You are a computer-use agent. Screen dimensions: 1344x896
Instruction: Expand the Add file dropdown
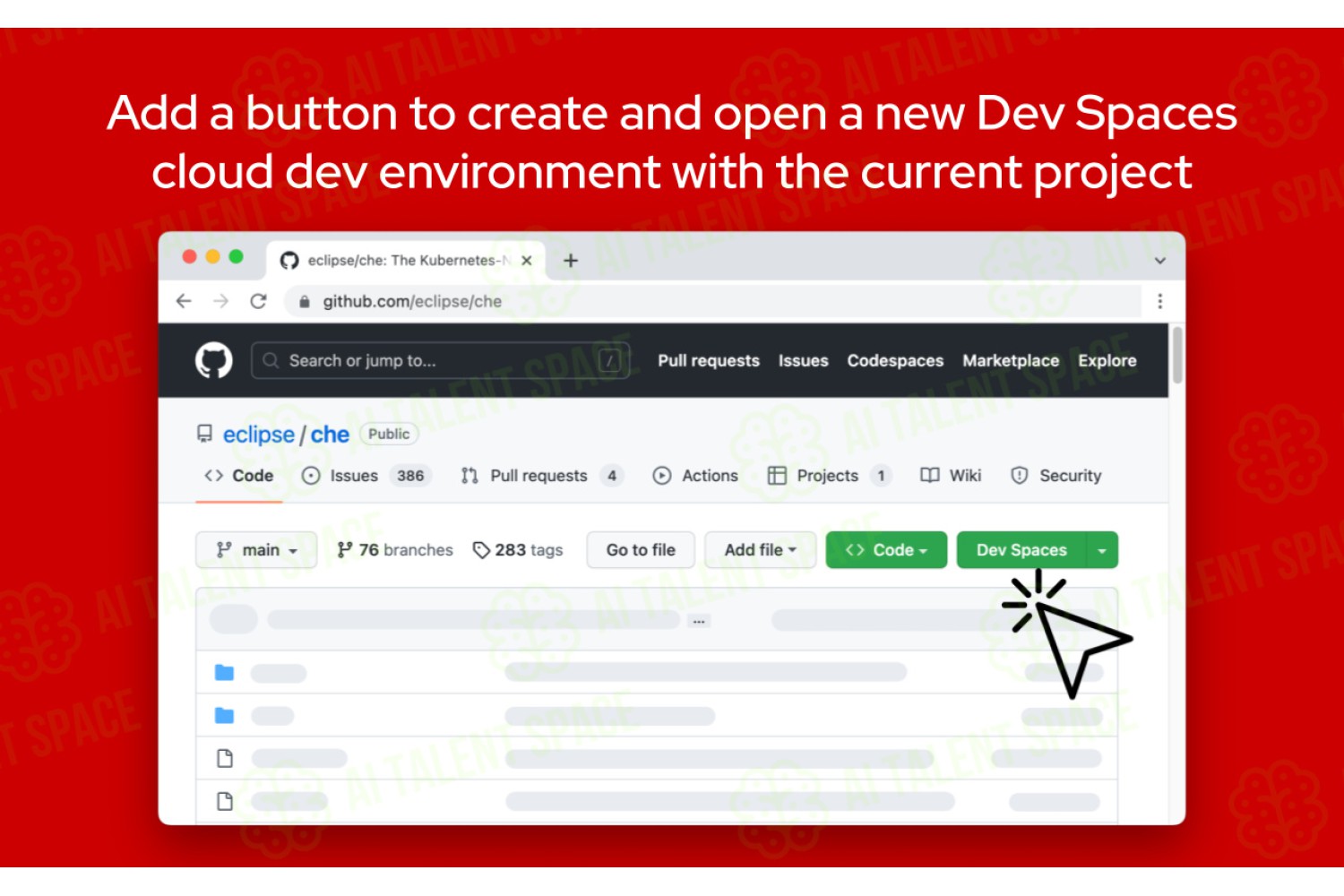point(760,550)
